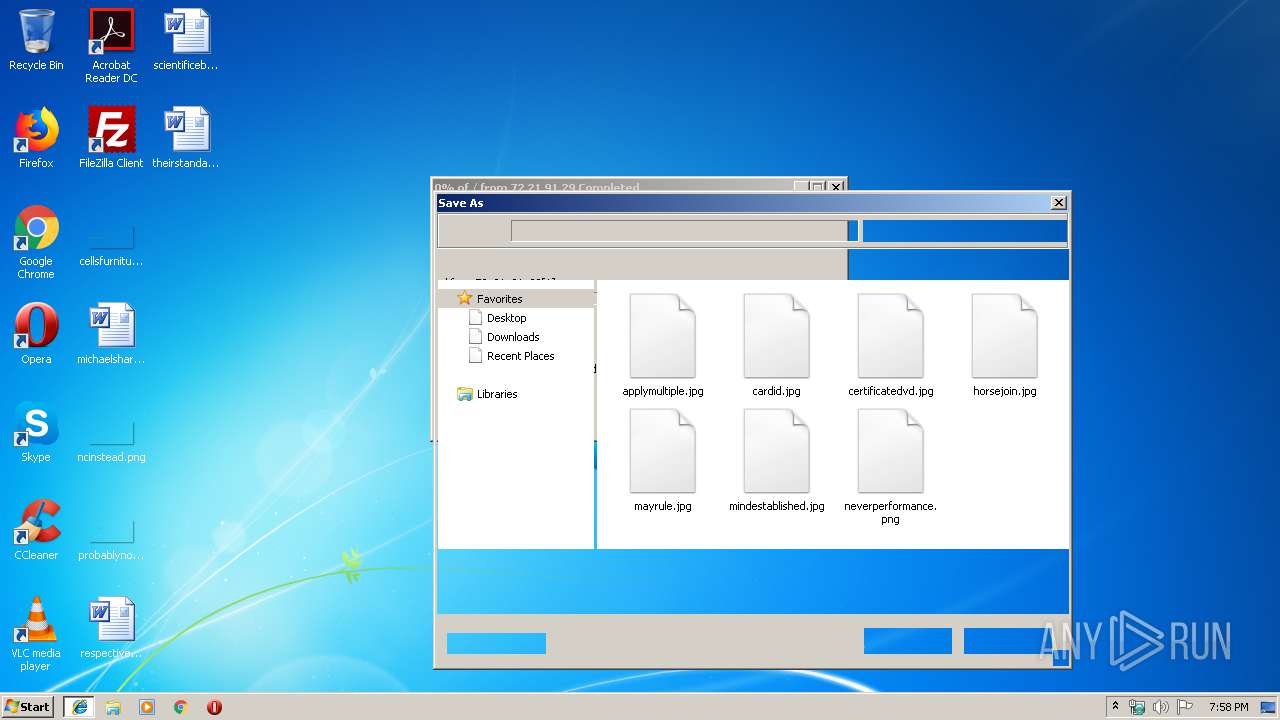
Task: Select the ncinstead.png desktop file
Action: click(x=111, y=443)
